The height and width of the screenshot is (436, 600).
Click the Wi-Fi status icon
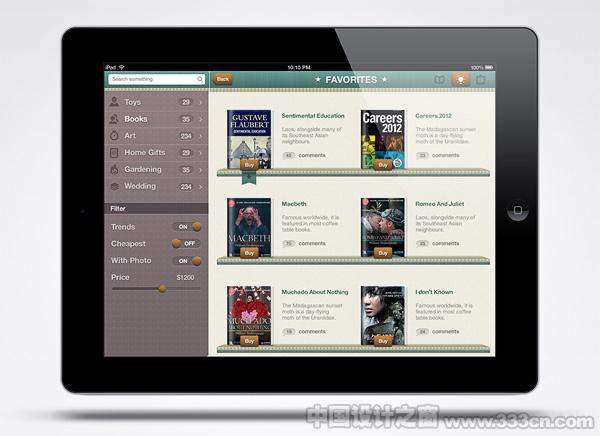122,67
